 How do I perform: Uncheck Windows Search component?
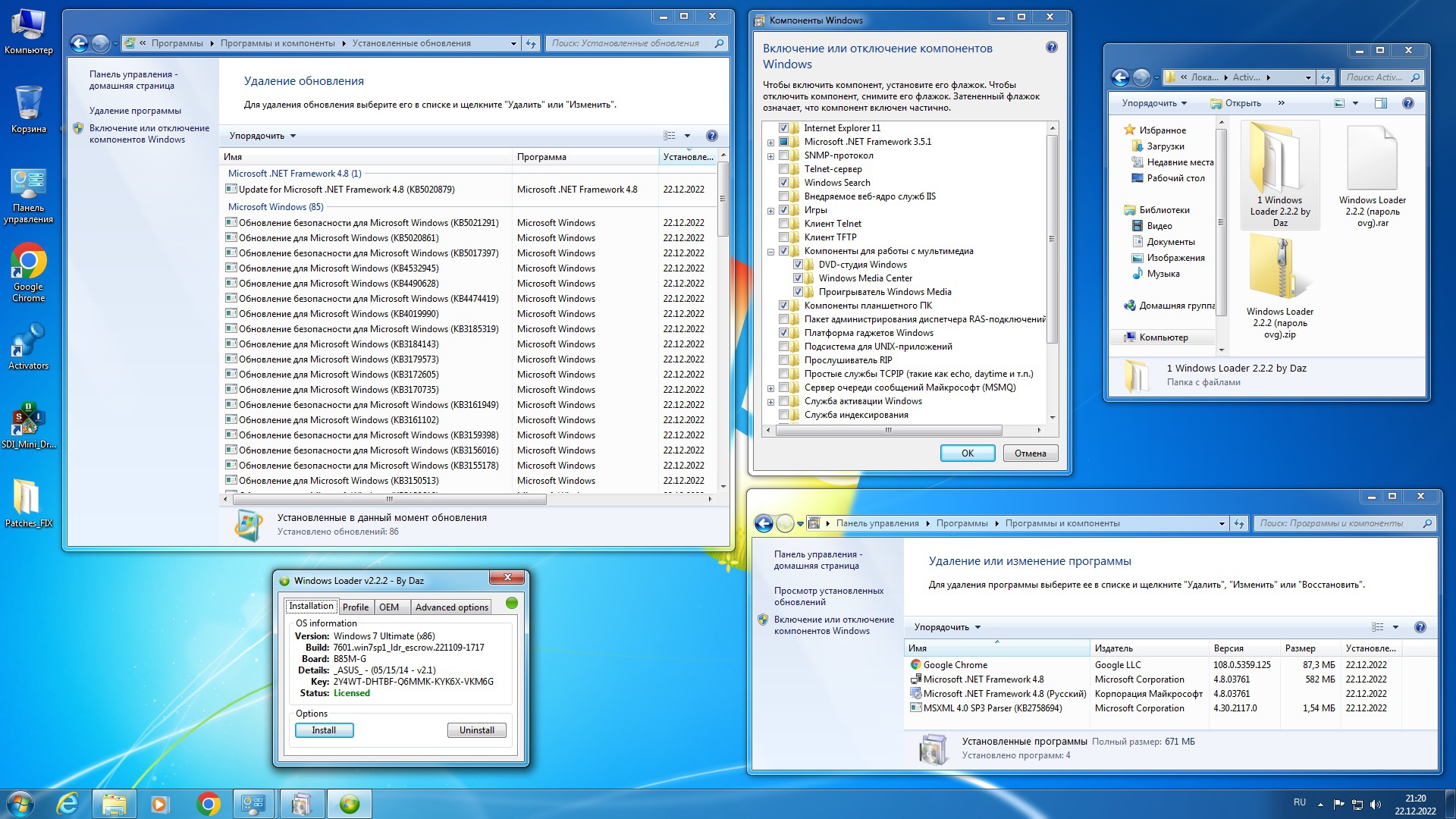pos(784,183)
